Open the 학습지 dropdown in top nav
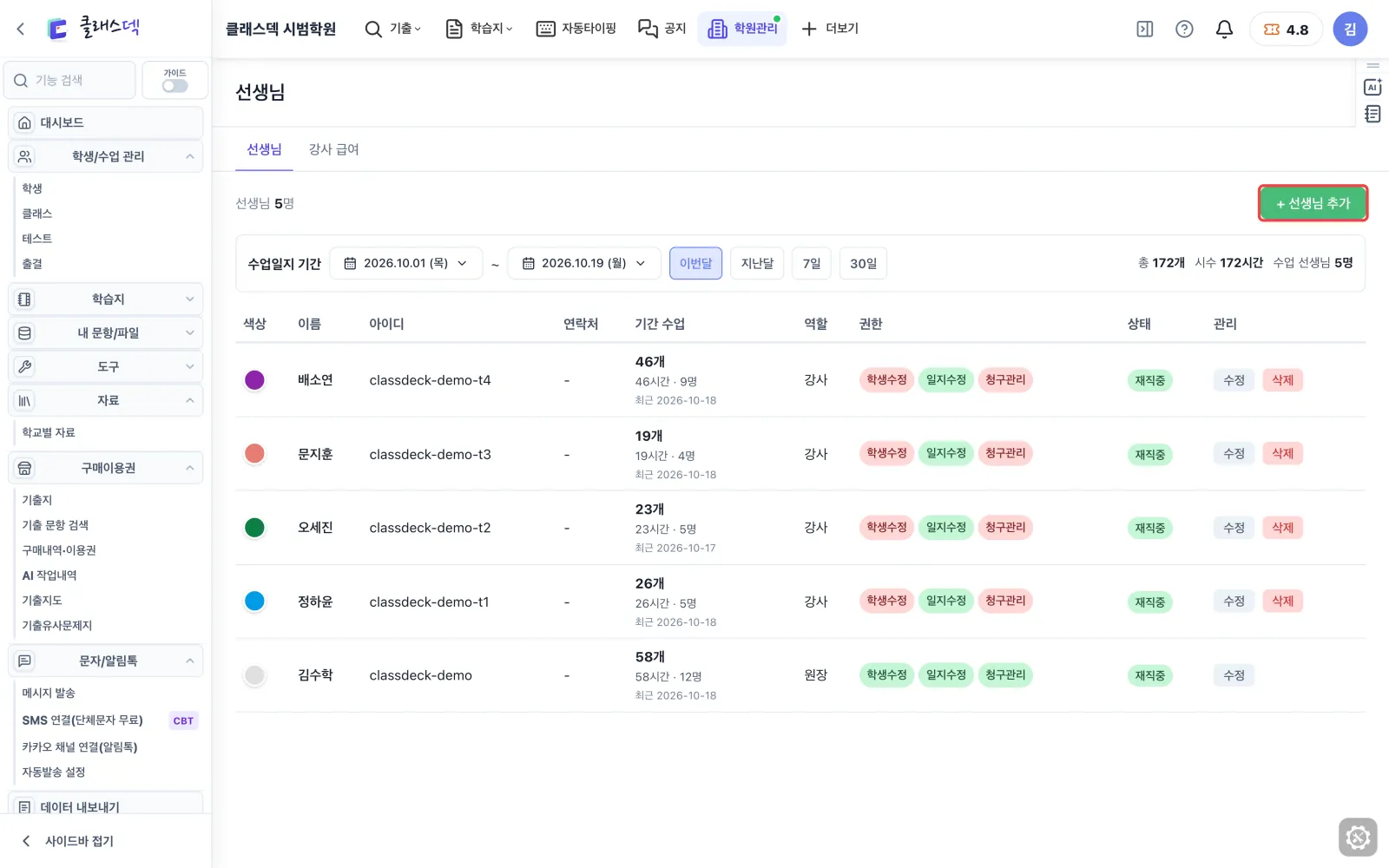Image resolution: width=1389 pixels, height=868 pixels. point(479,29)
